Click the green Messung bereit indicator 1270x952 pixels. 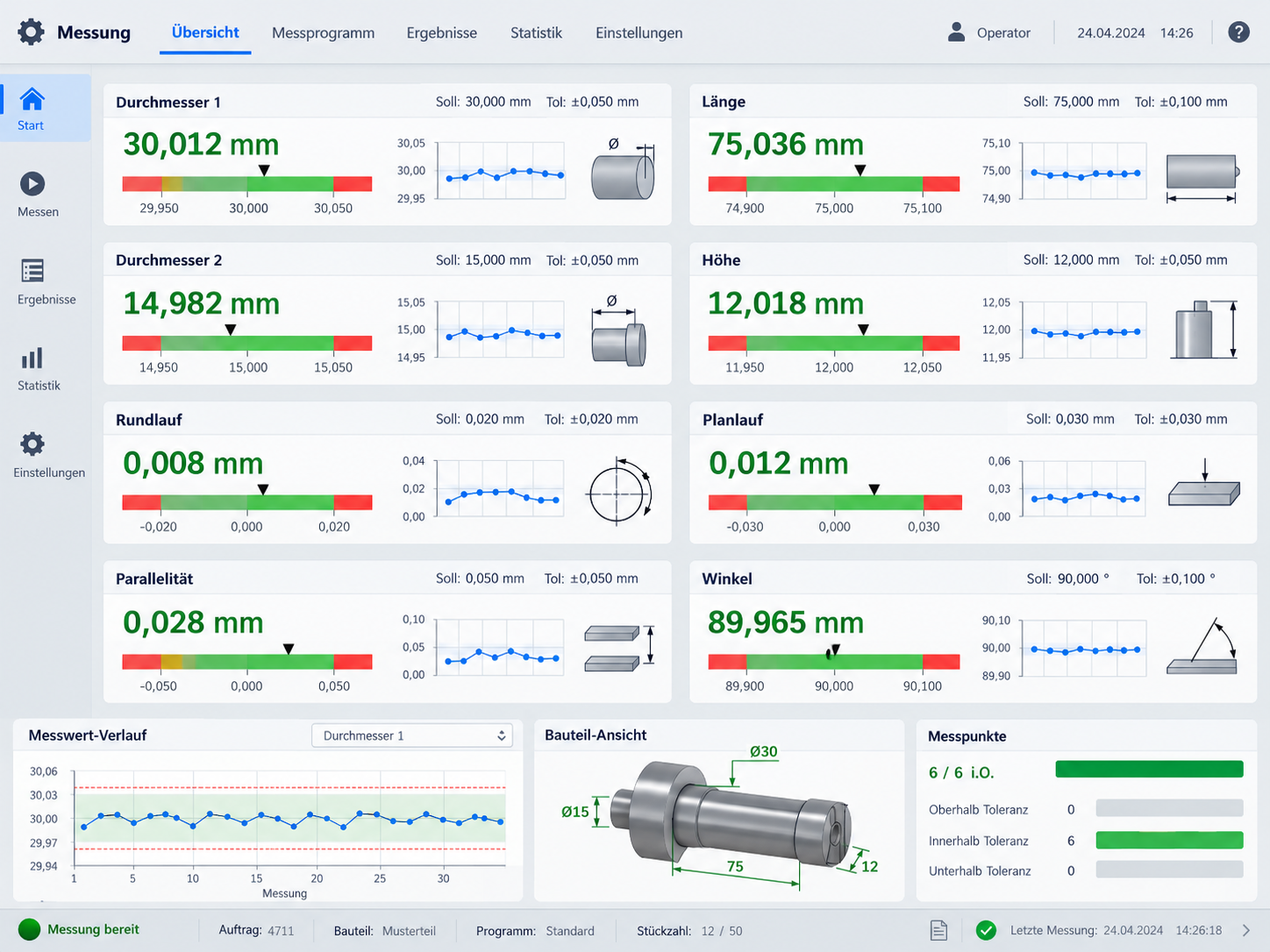[x=30, y=929]
